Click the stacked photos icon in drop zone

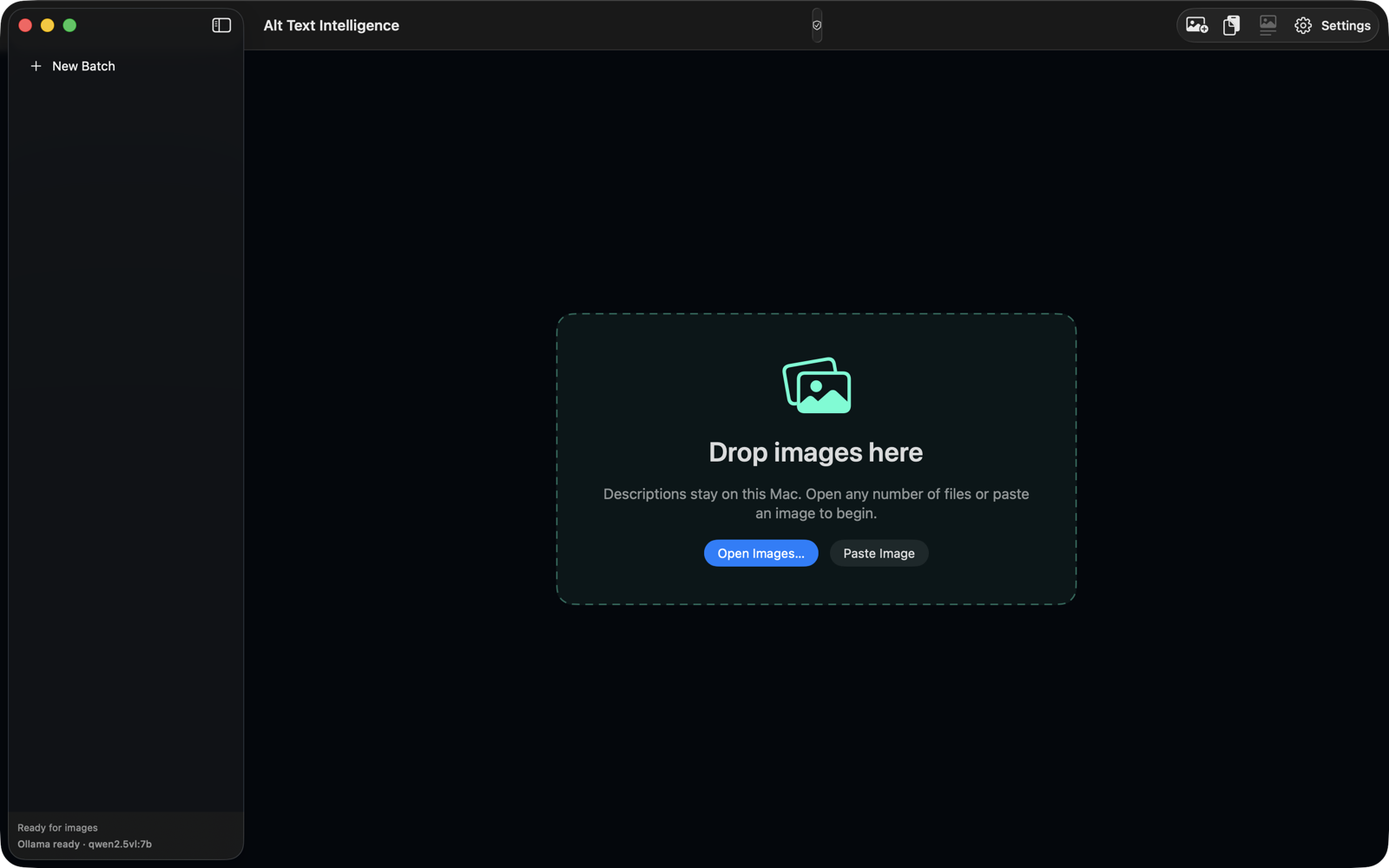tap(817, 385)
